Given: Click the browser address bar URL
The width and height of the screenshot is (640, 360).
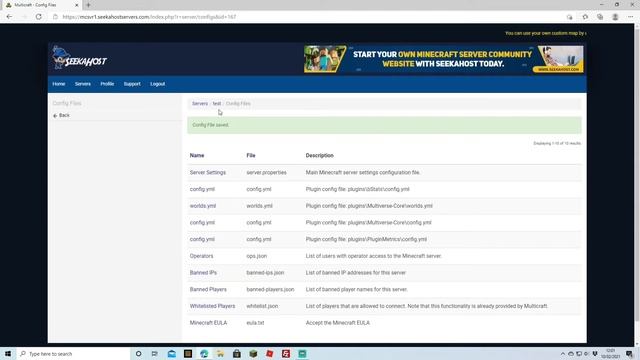Looking at the screenshot, I should (149, 17).
